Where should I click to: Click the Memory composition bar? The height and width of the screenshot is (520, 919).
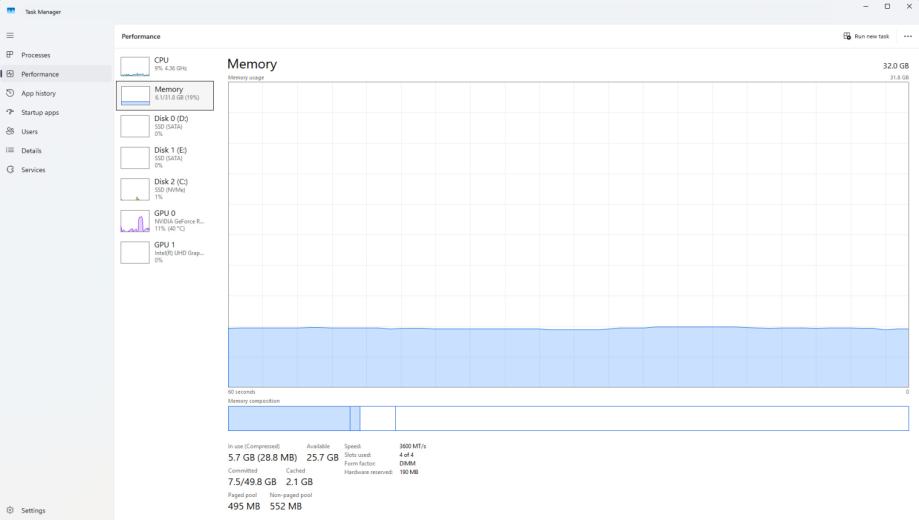(x=568, y=418)
